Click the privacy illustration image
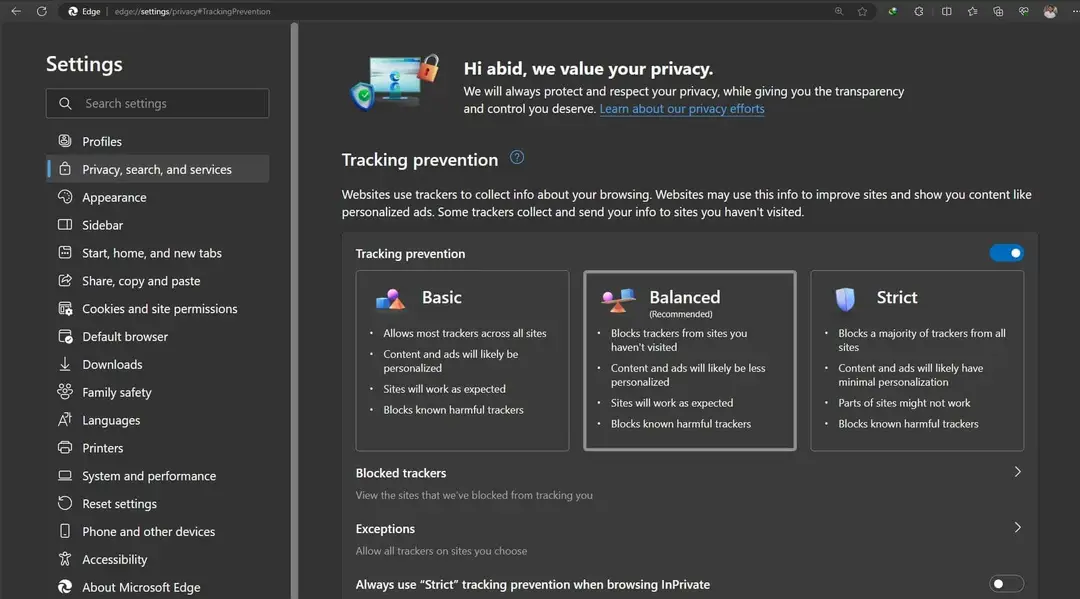 coord(395,83)
